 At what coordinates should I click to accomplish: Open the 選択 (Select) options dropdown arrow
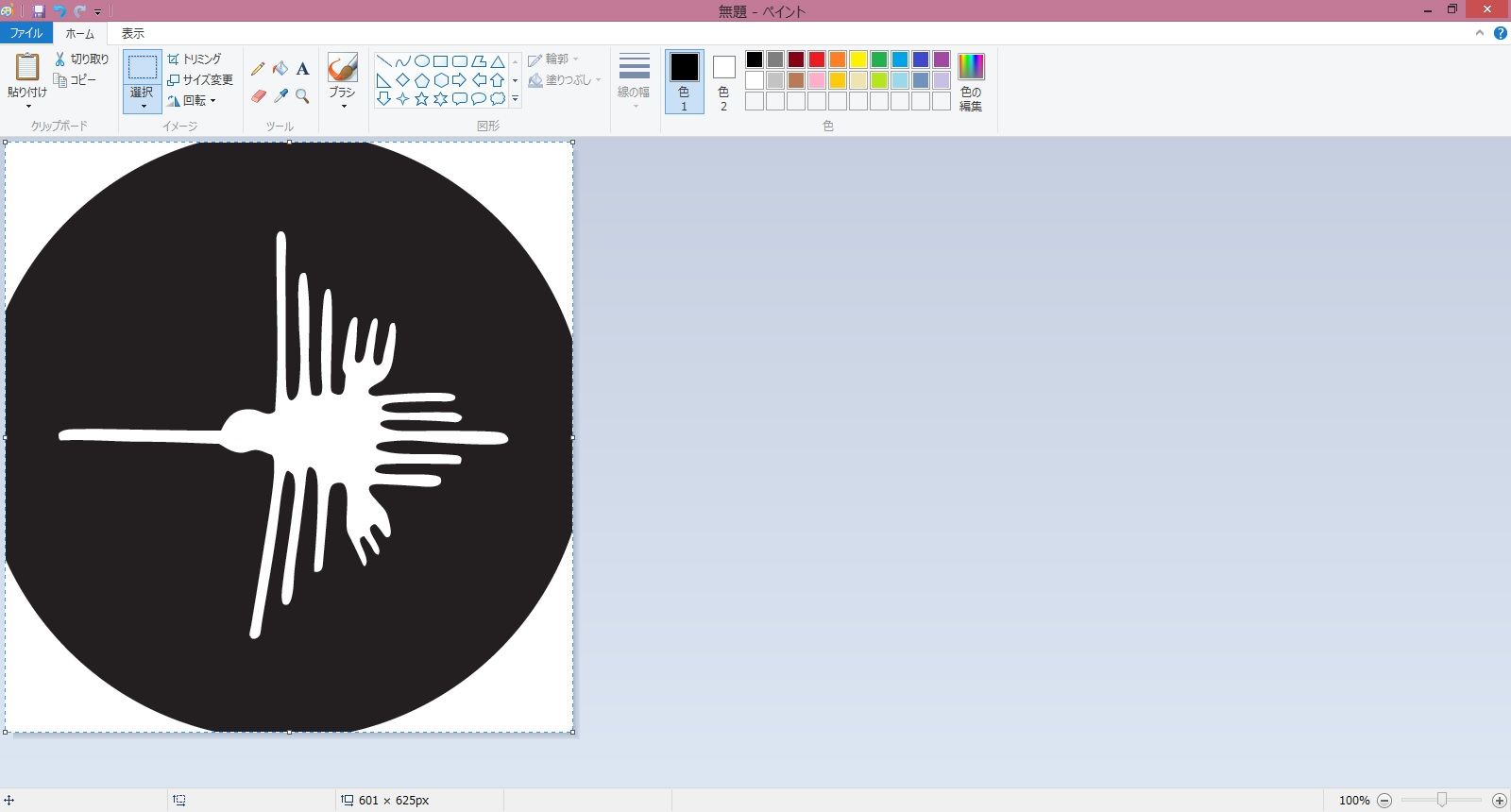tap(143, 105)
